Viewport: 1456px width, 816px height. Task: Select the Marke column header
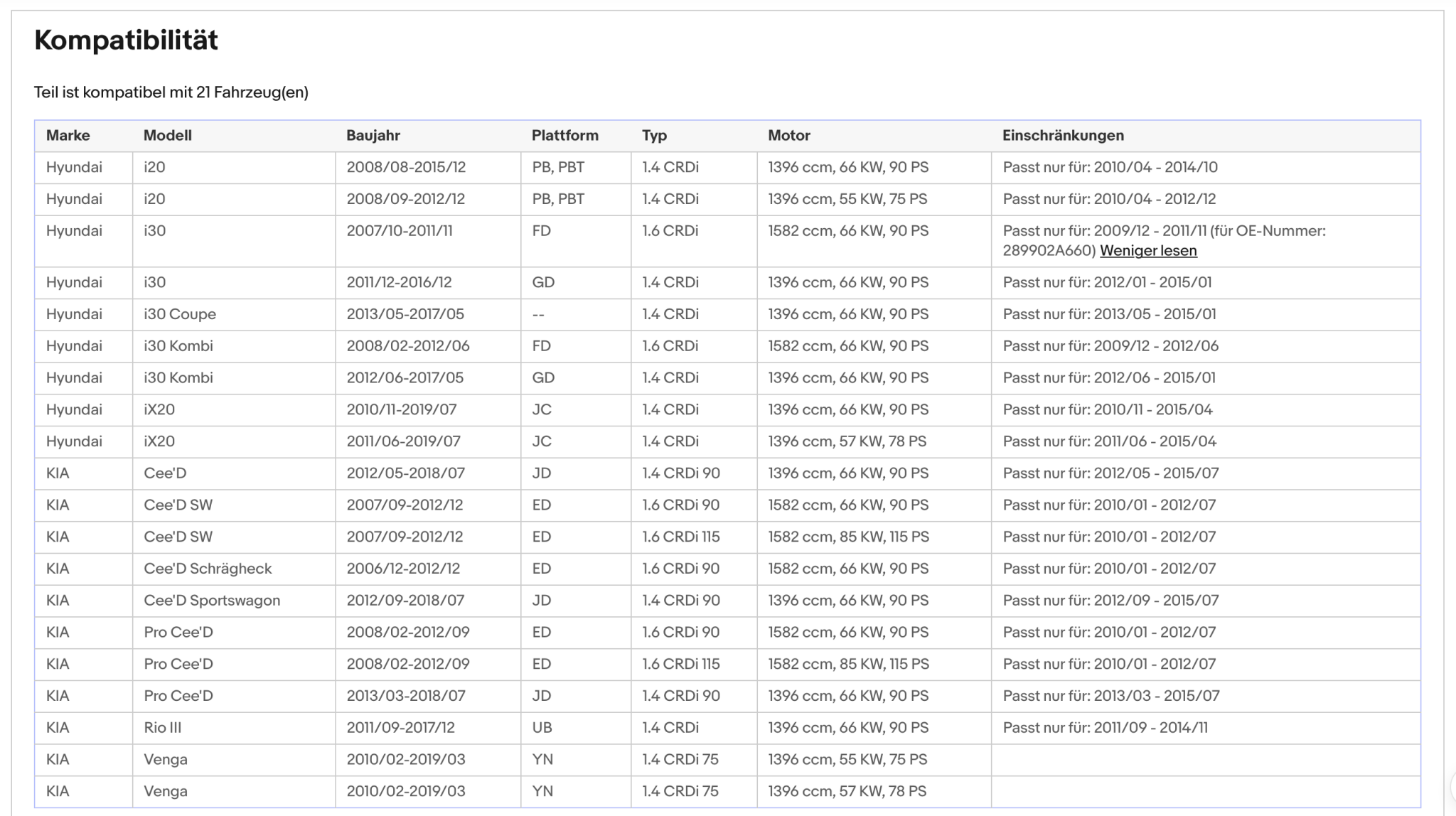tap(68, 136)
